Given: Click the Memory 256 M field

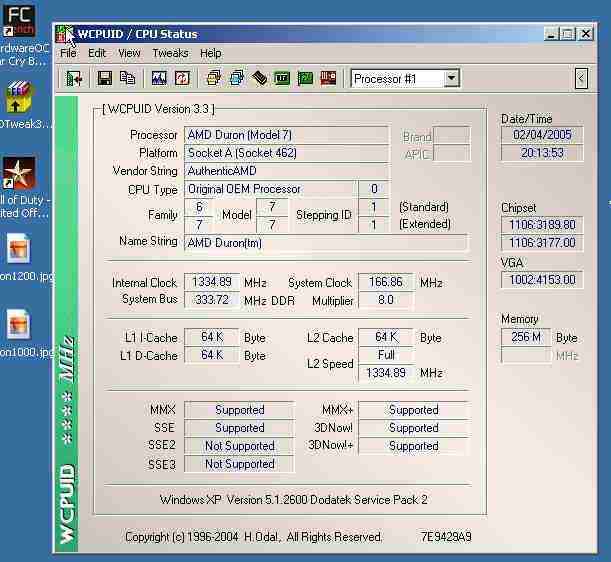Looking at the screenshot, I should coord(526,337).
